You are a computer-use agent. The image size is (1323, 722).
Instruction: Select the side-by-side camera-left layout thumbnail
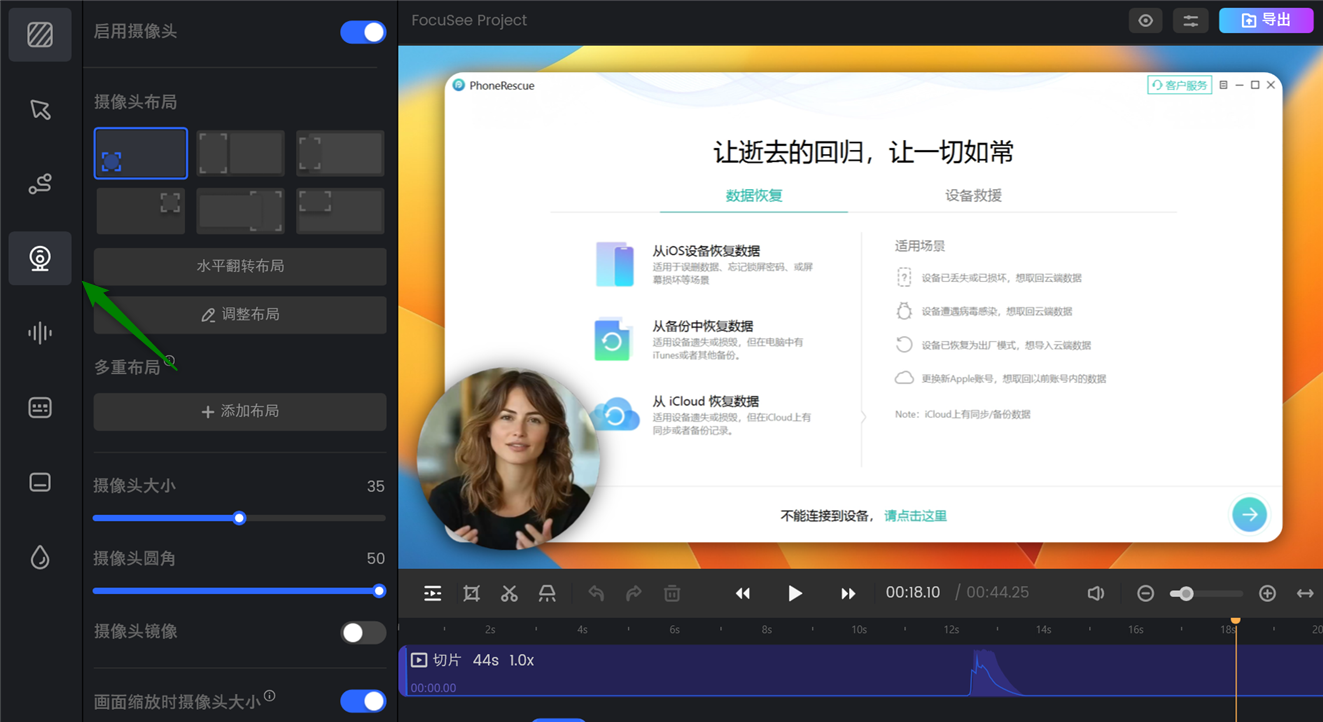(241, 153)
